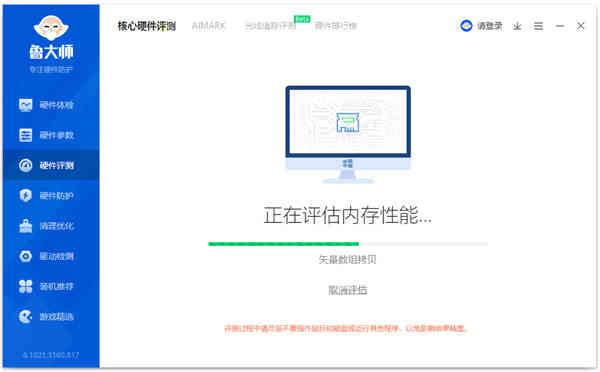Click the blue login avatar icon
Viewport: 600px width, 372px height.
click(x=466, y=26)
